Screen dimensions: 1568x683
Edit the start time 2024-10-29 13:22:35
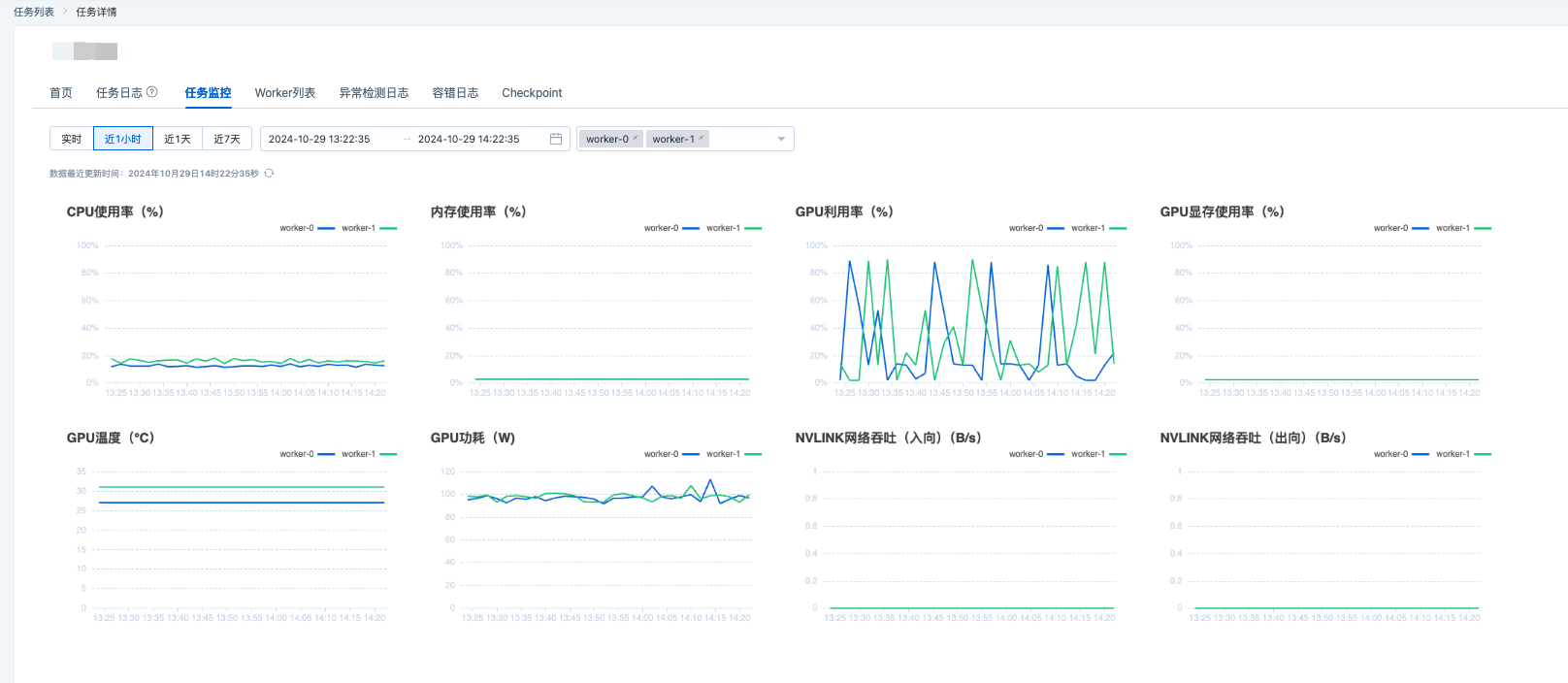(319, 139)
